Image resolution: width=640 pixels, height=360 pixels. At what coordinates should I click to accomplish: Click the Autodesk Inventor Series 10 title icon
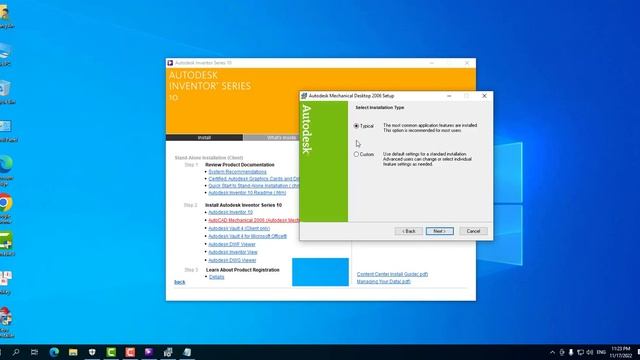pos(170,63)
